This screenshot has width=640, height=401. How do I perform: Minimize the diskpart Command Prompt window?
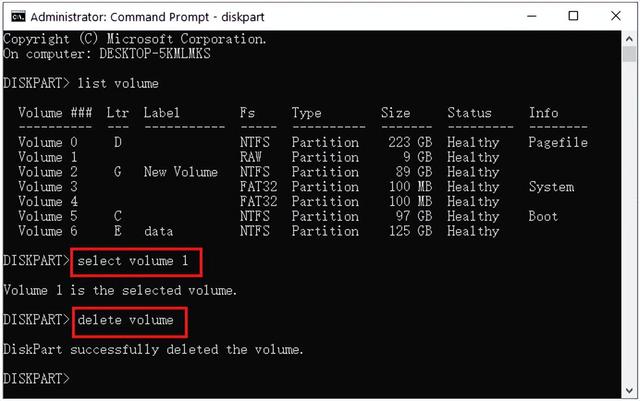point(532,16)
